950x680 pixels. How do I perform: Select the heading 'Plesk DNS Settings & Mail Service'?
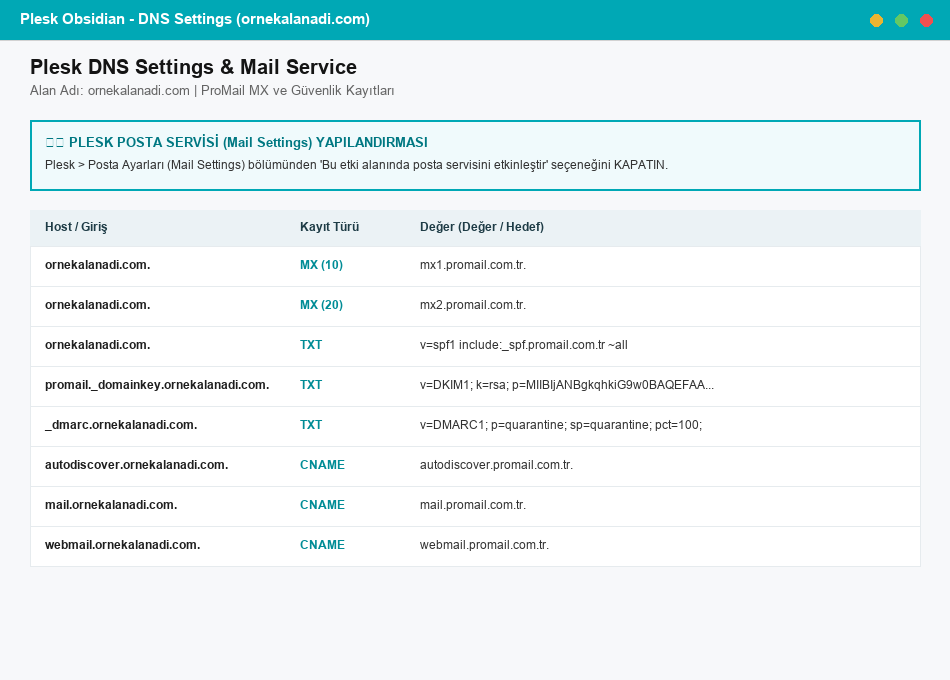tap(193, 67)
